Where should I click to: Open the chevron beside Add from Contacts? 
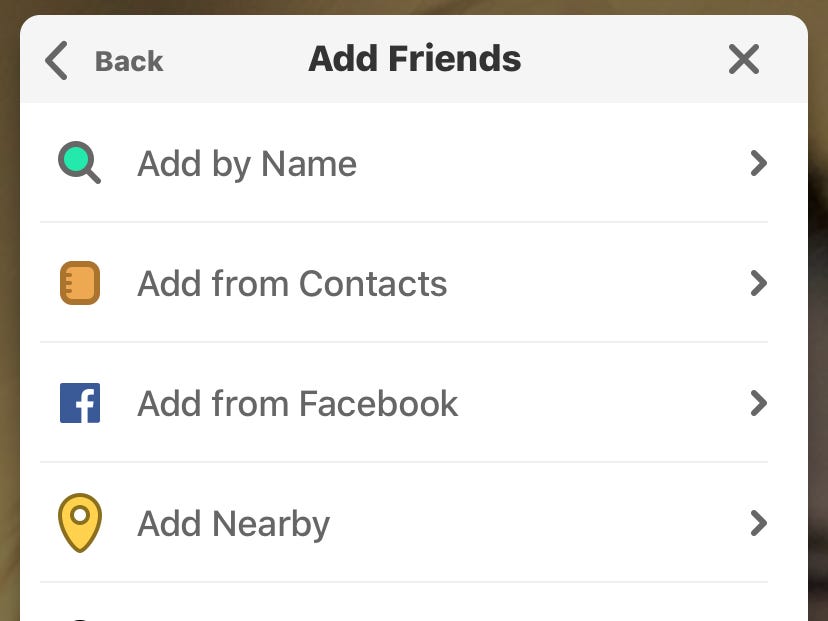758,283
